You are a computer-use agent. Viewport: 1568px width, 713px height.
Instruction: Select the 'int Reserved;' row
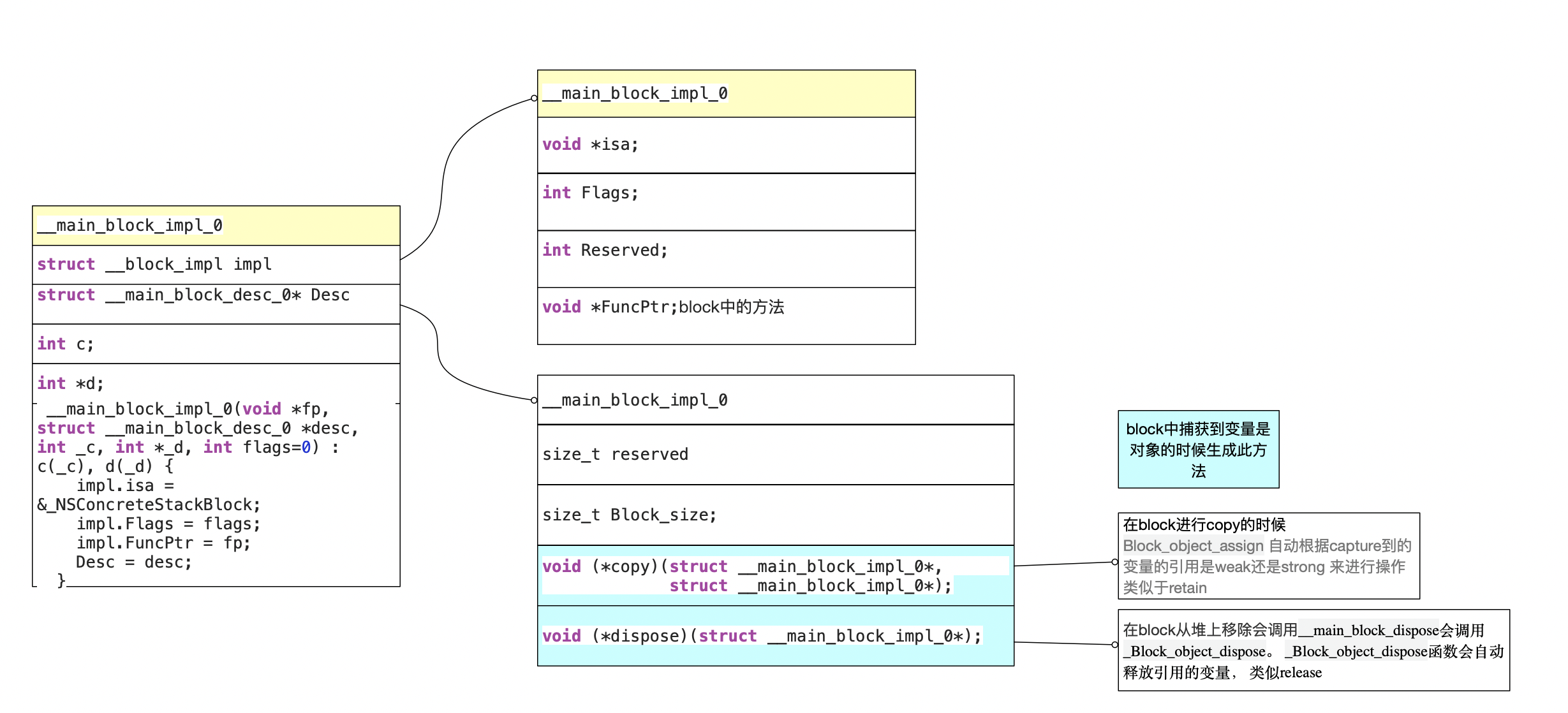[x=726, y=258]
